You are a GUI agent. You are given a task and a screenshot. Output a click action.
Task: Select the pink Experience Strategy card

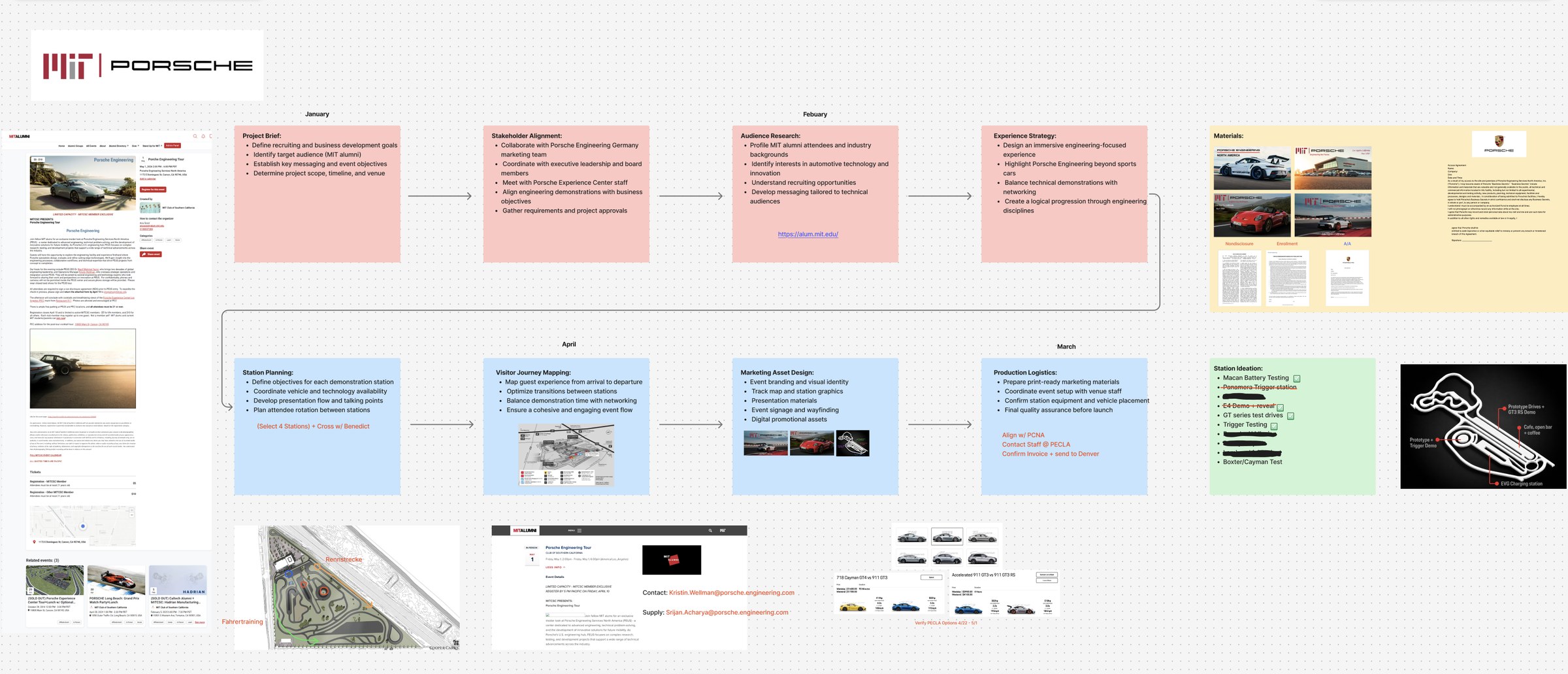point(1064,194)
